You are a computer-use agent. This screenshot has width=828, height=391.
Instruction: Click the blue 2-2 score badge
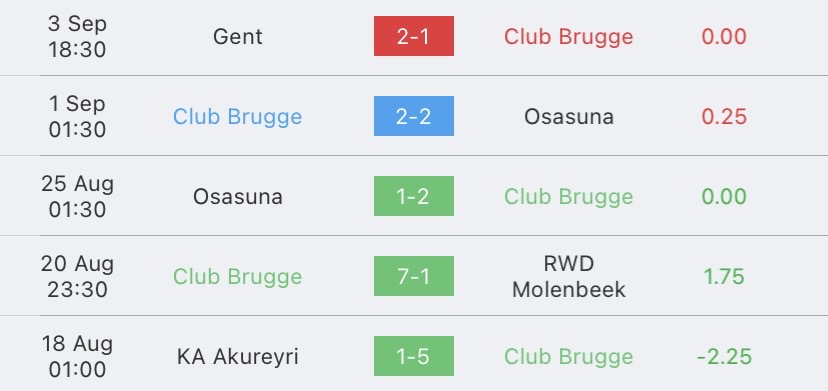click(x=413, y=116)
